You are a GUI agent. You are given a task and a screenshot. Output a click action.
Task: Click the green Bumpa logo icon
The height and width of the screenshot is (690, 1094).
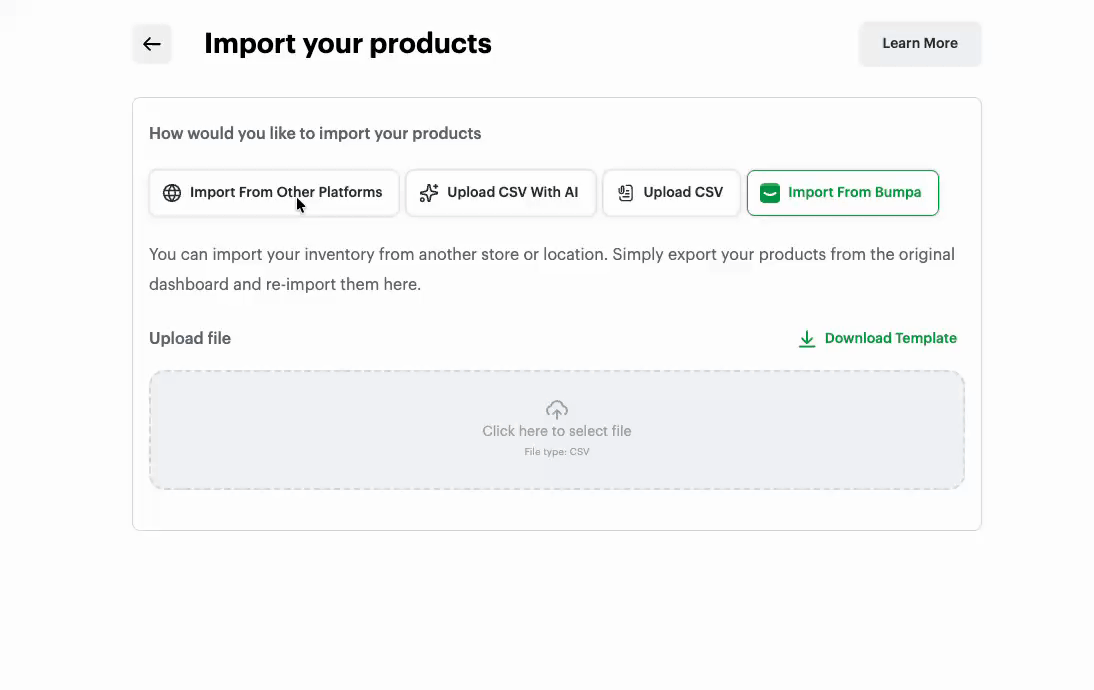(x=769, y=193)
